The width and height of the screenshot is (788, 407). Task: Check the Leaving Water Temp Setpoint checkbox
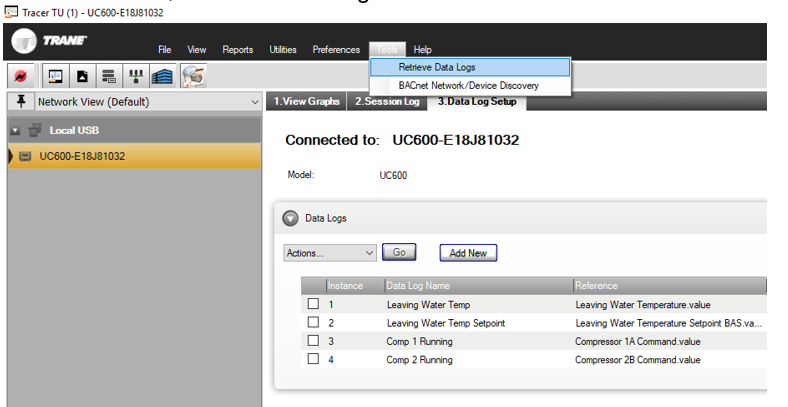tap(313, 322)
